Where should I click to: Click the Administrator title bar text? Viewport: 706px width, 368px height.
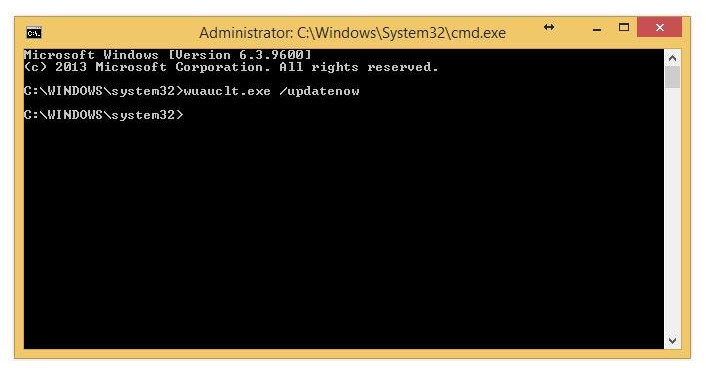coord(353,33)
